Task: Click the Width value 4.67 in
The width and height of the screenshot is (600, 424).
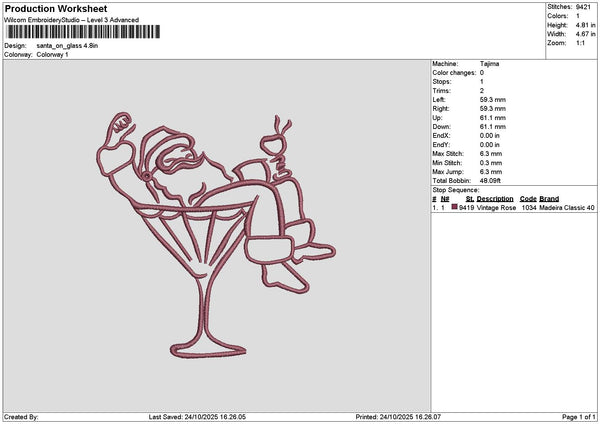Action: pyautogui.click(x=585, y=34)
